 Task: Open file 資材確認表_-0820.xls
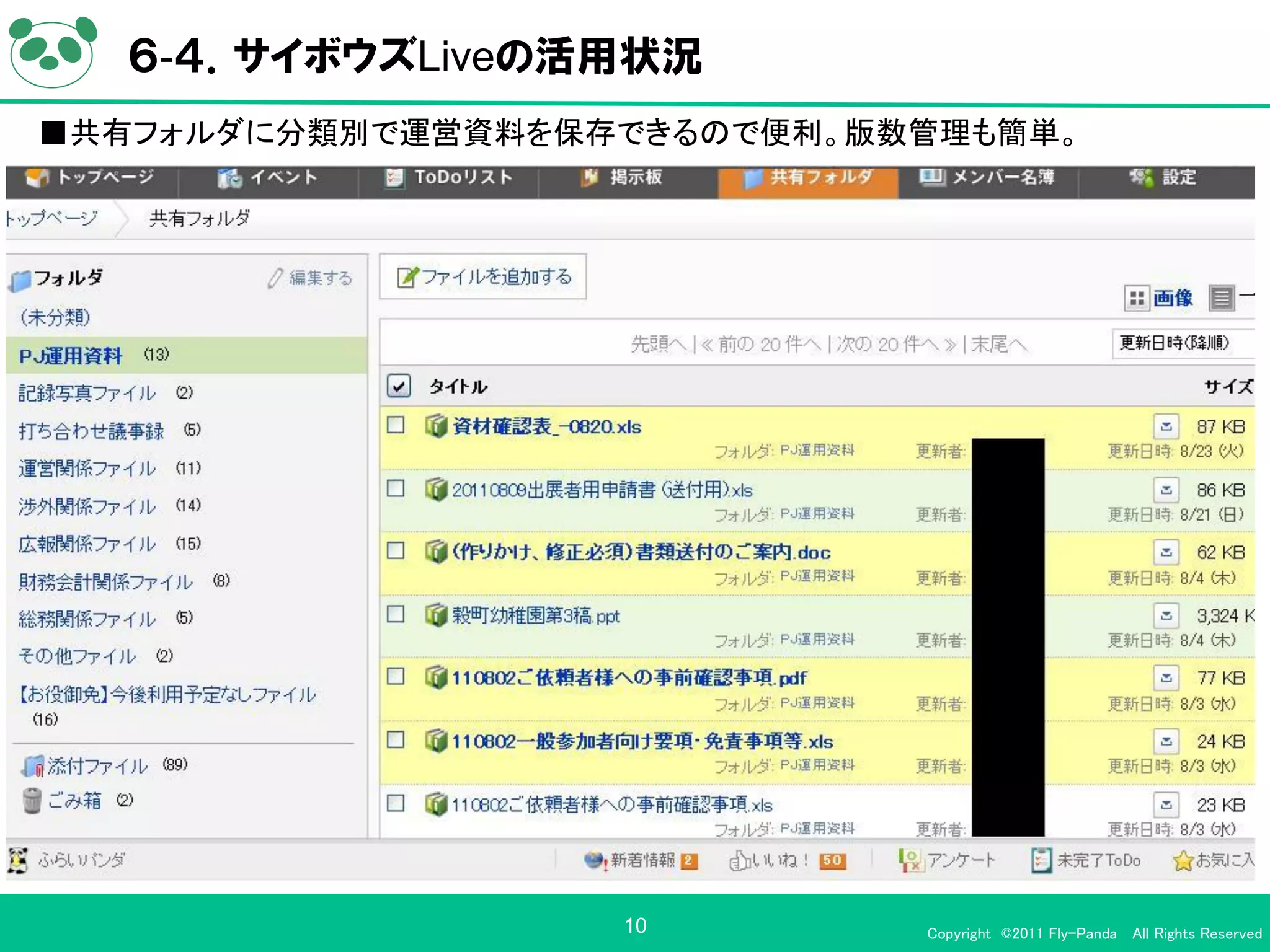[x=546, y=426]
